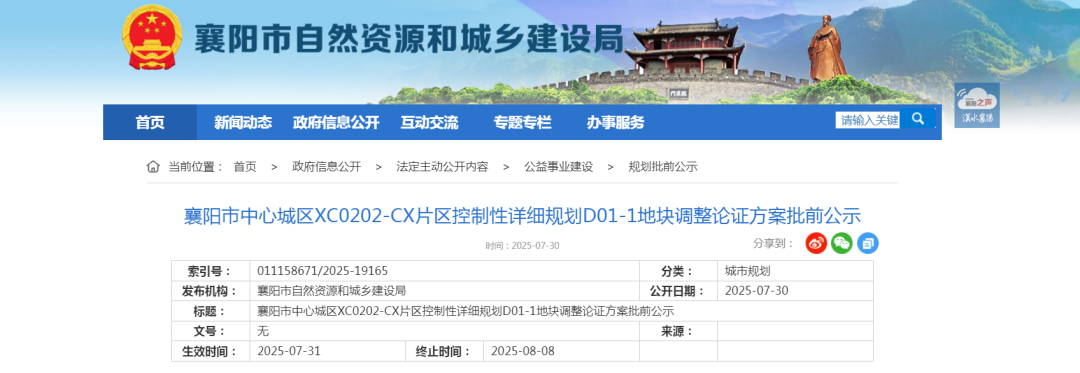Click the 文号 value 无
Screen dimensions: 1080x373
(x=263, y=331)
